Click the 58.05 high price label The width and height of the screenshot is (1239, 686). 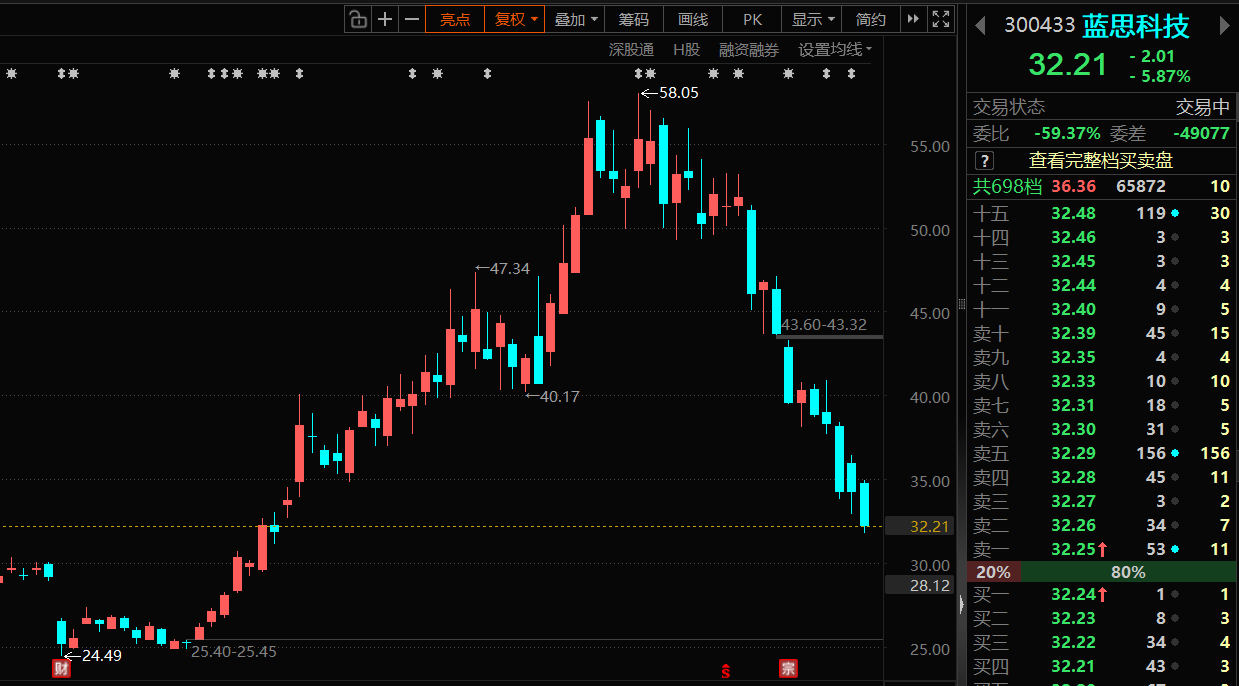[678, 92]
